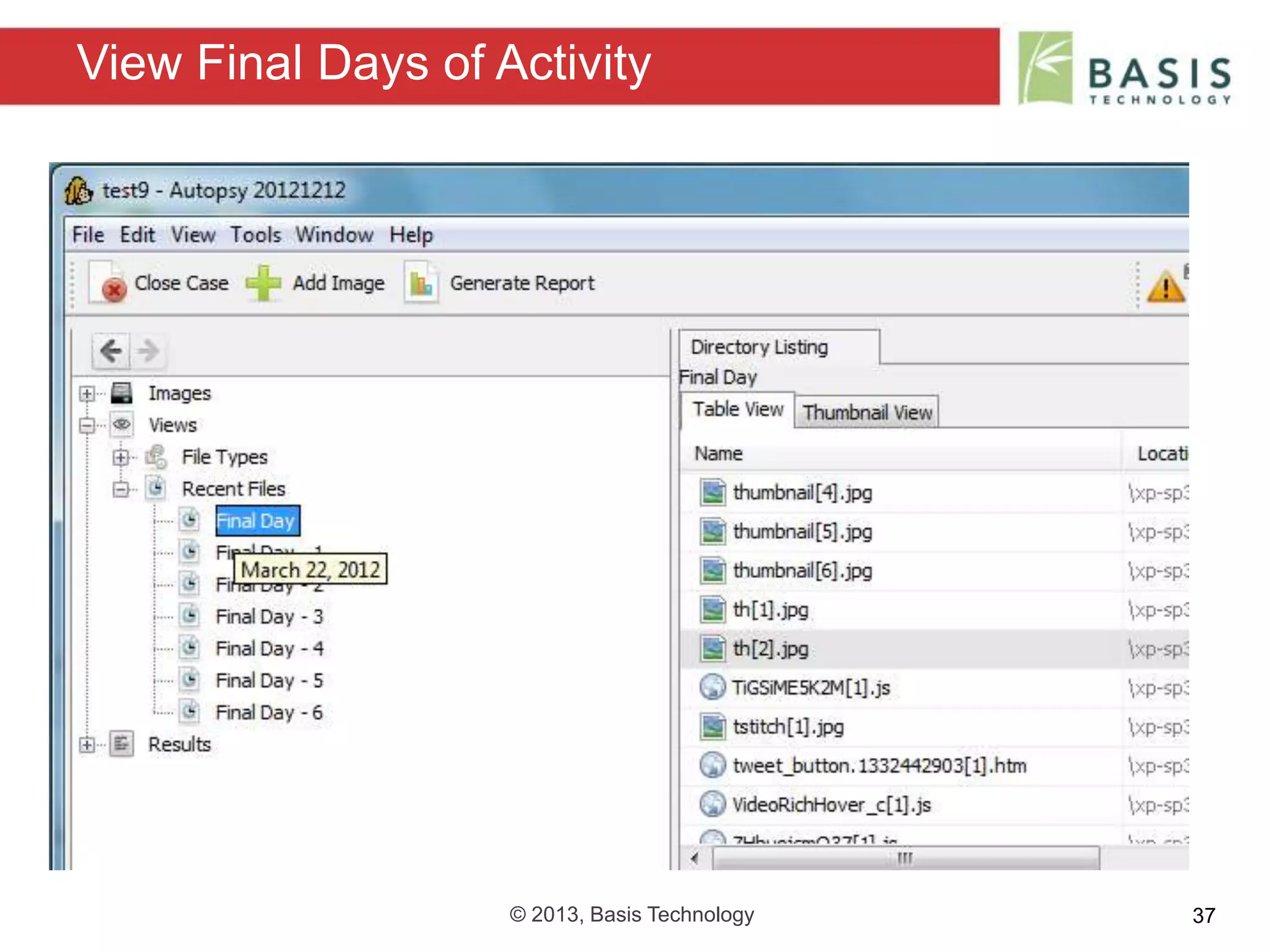Click the image icon of tstitch[1].jpg
1270x952 pixels.
click(713, 726)
